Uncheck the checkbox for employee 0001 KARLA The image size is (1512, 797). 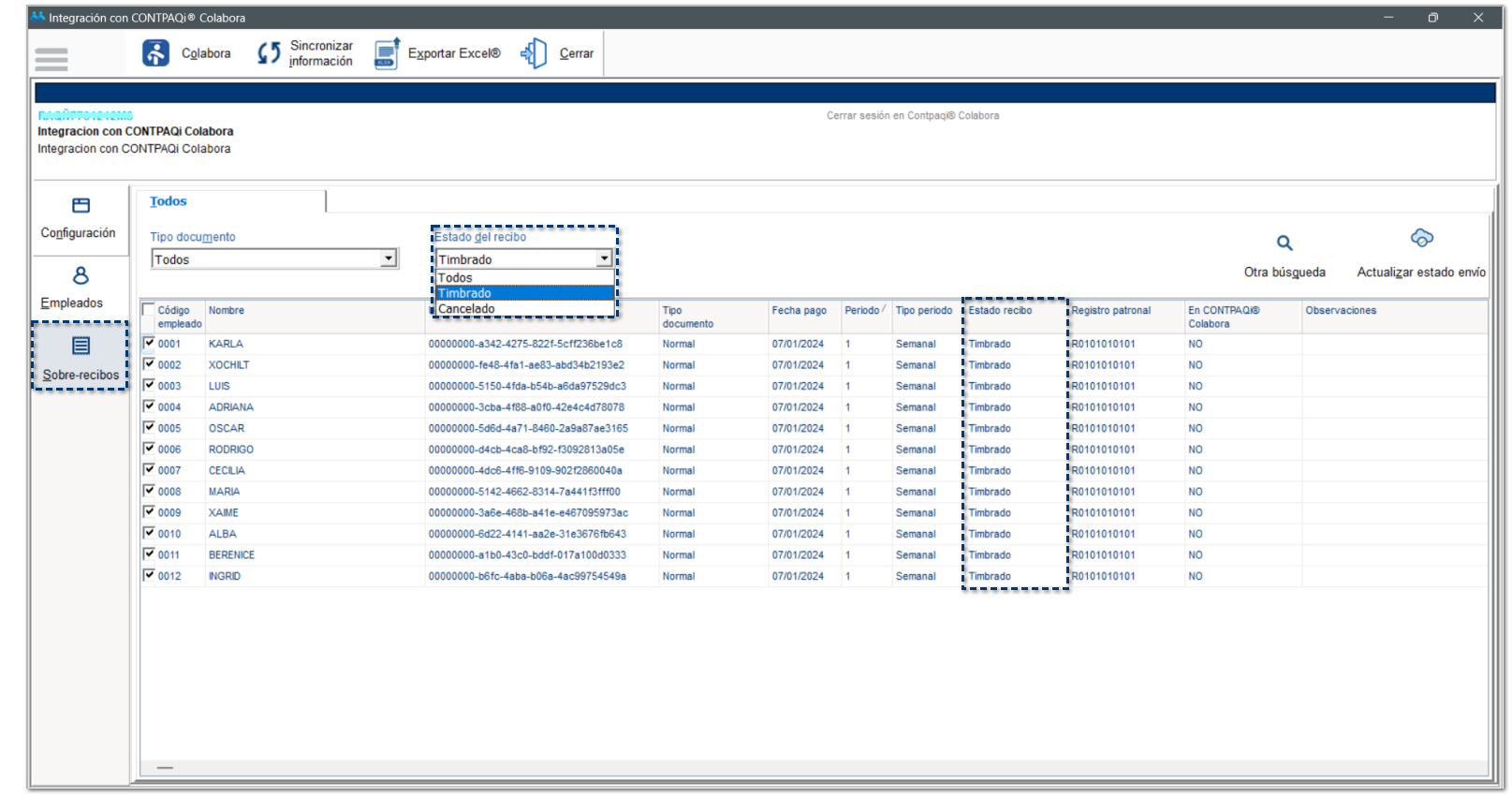tap(148, 343)
